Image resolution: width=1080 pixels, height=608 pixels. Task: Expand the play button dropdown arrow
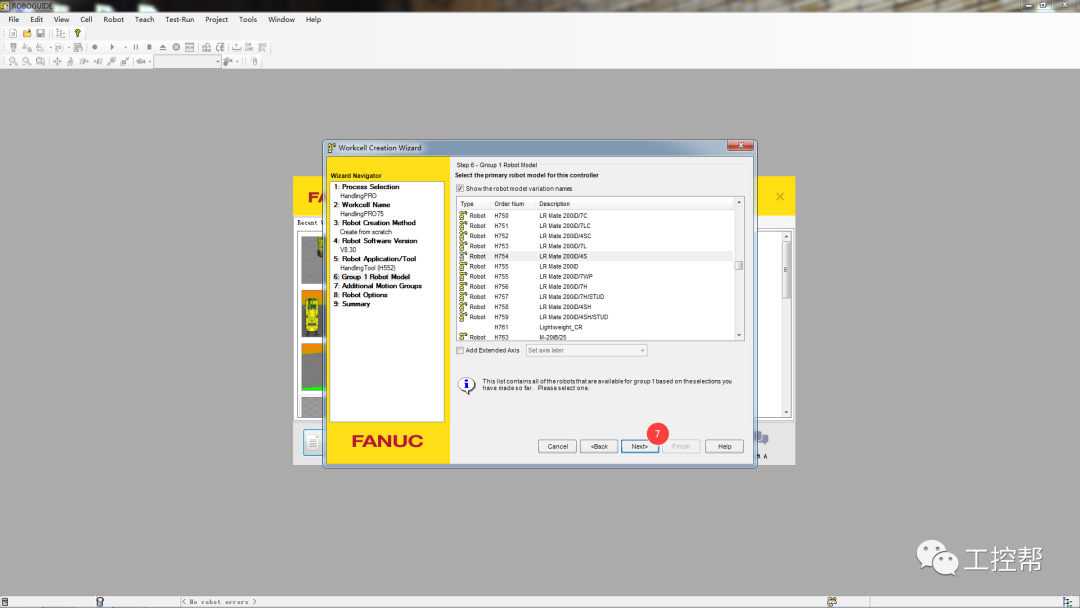click(x=125, y=48)
